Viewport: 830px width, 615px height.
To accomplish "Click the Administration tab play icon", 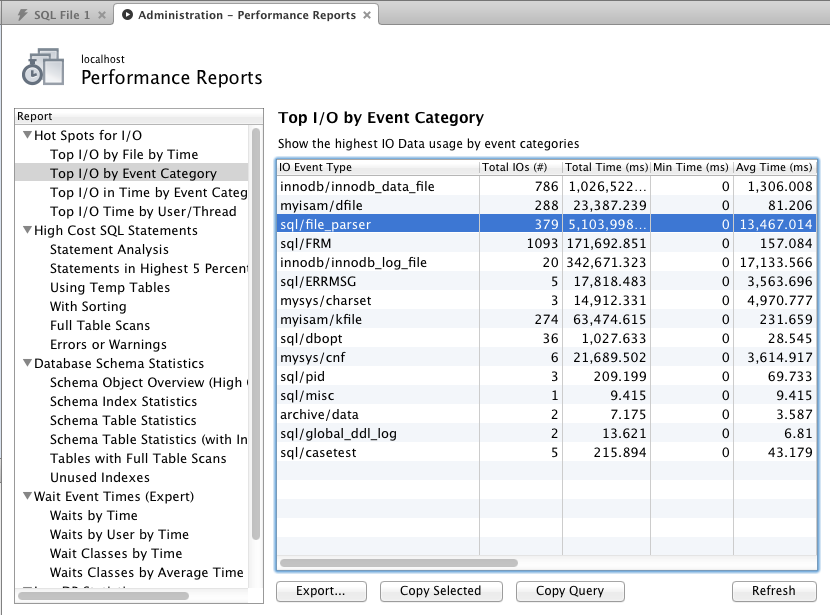I will click(x=126, y=15).
